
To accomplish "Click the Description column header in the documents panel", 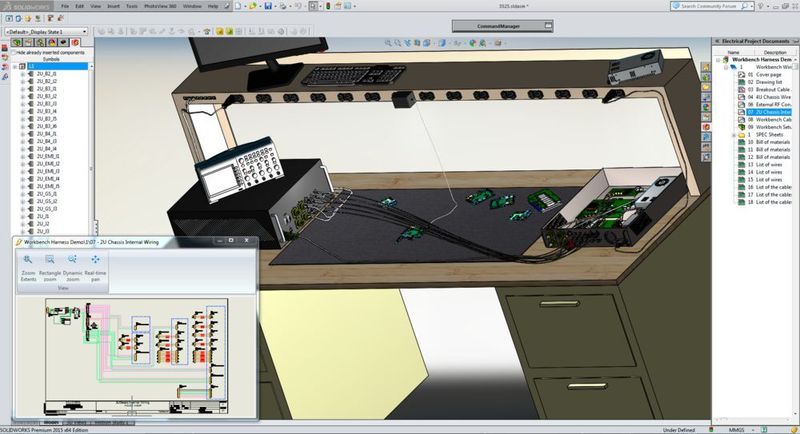I will [x=775, y=53].
